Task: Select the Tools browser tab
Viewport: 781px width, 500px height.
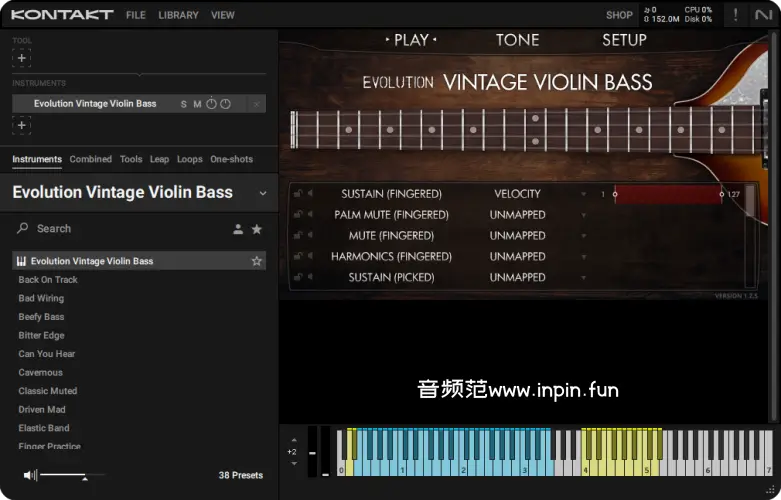Action: pyautogui.click(x=131, y=159)
